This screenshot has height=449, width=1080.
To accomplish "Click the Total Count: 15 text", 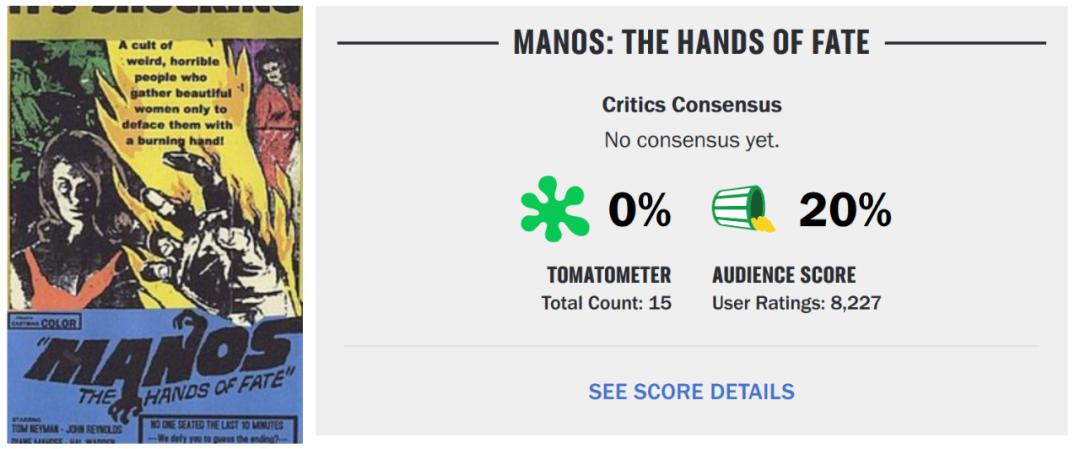I will (606, 302).
